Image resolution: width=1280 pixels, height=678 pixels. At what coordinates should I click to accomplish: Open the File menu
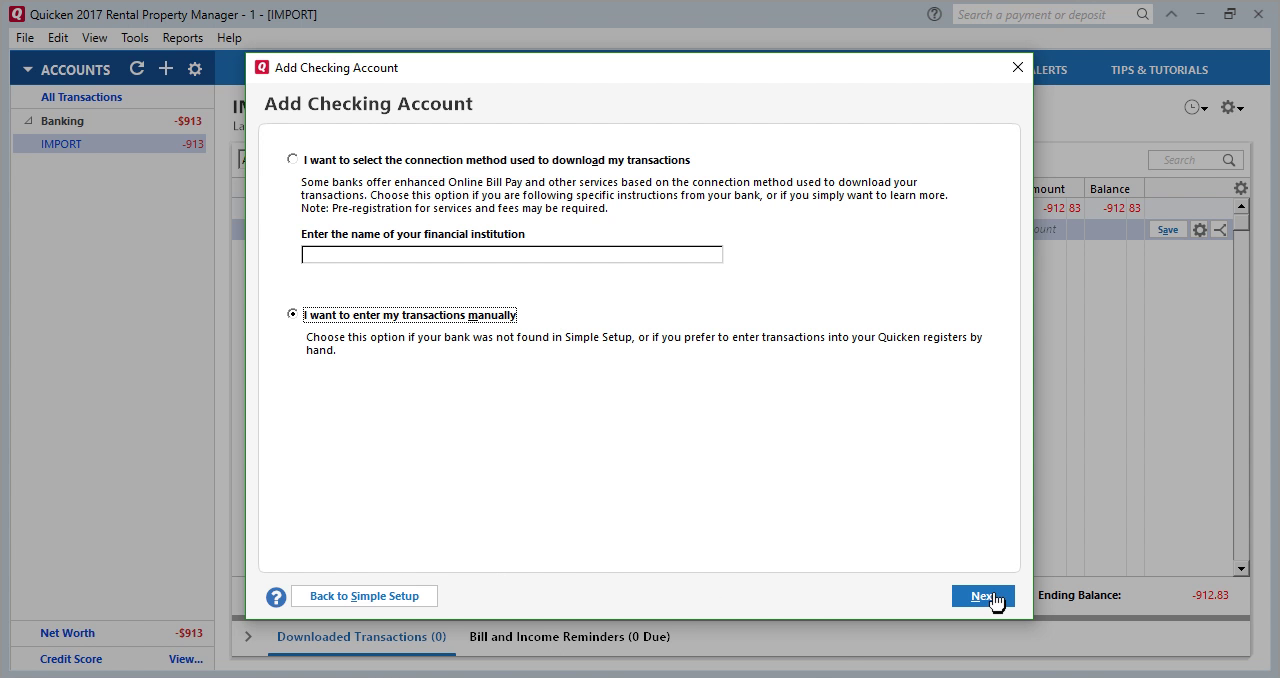click(25, 38)
